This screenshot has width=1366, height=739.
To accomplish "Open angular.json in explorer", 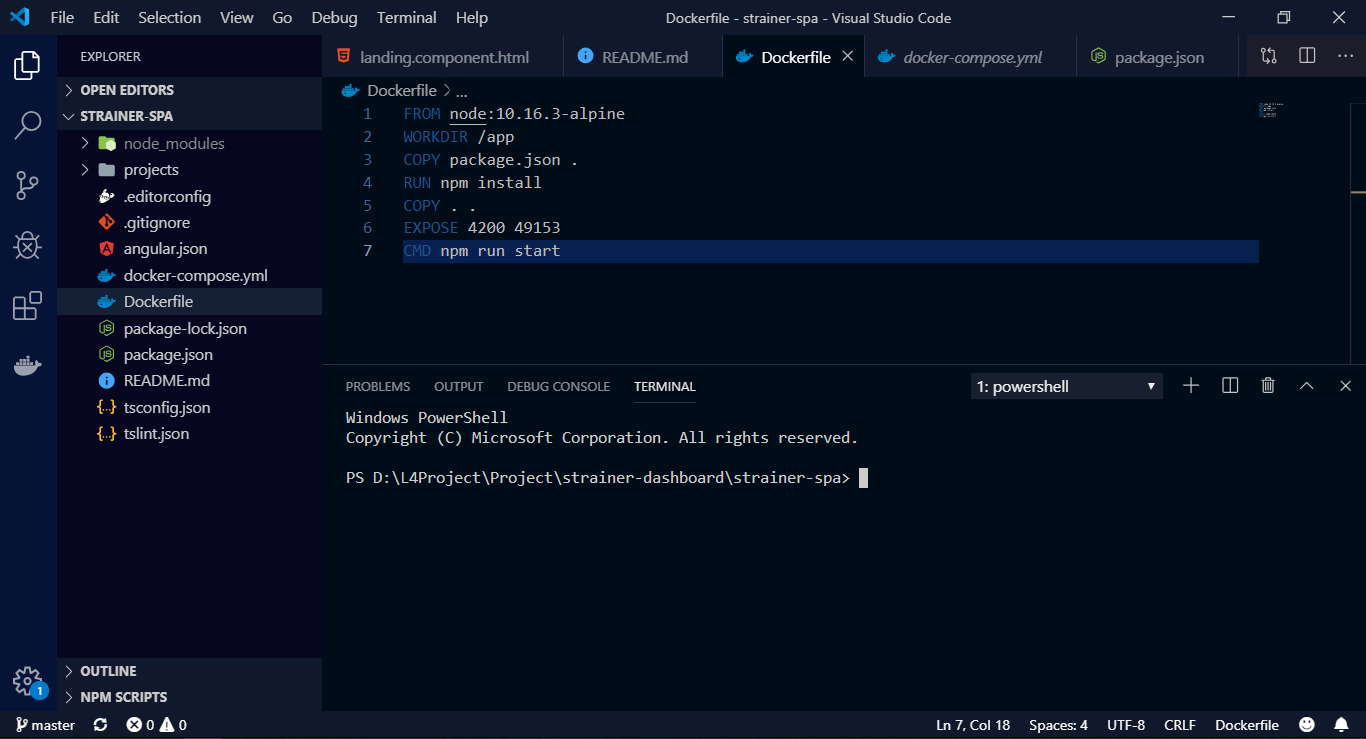I will 189,248.
